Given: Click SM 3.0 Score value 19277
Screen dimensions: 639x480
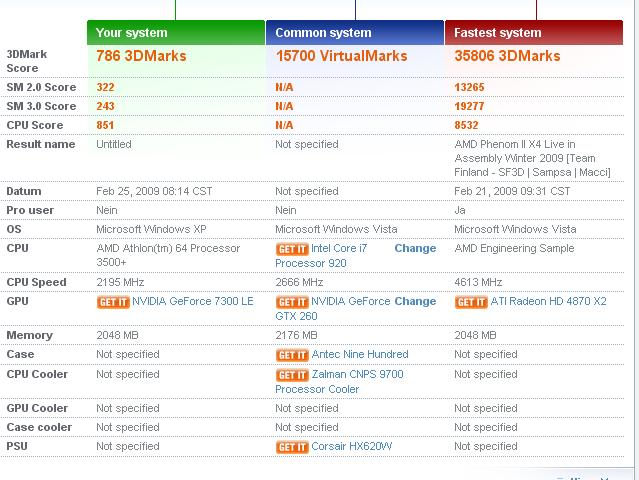Looking at the screenshot, I should coord(469,106).
